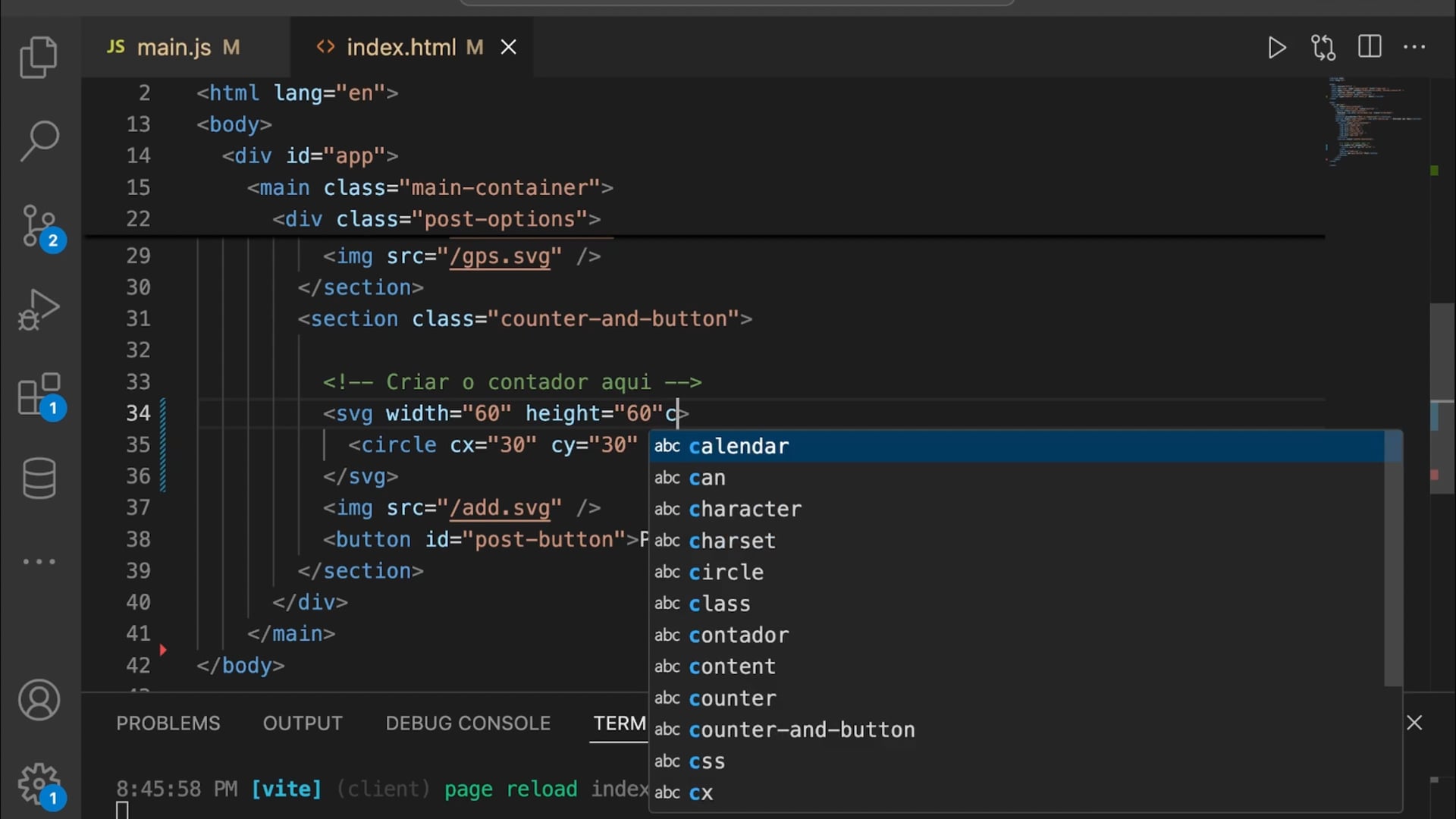The width and height of the screenshot is (1456, 819).
Task: Open the /add.svg link in code
Action: click(500, 507)
